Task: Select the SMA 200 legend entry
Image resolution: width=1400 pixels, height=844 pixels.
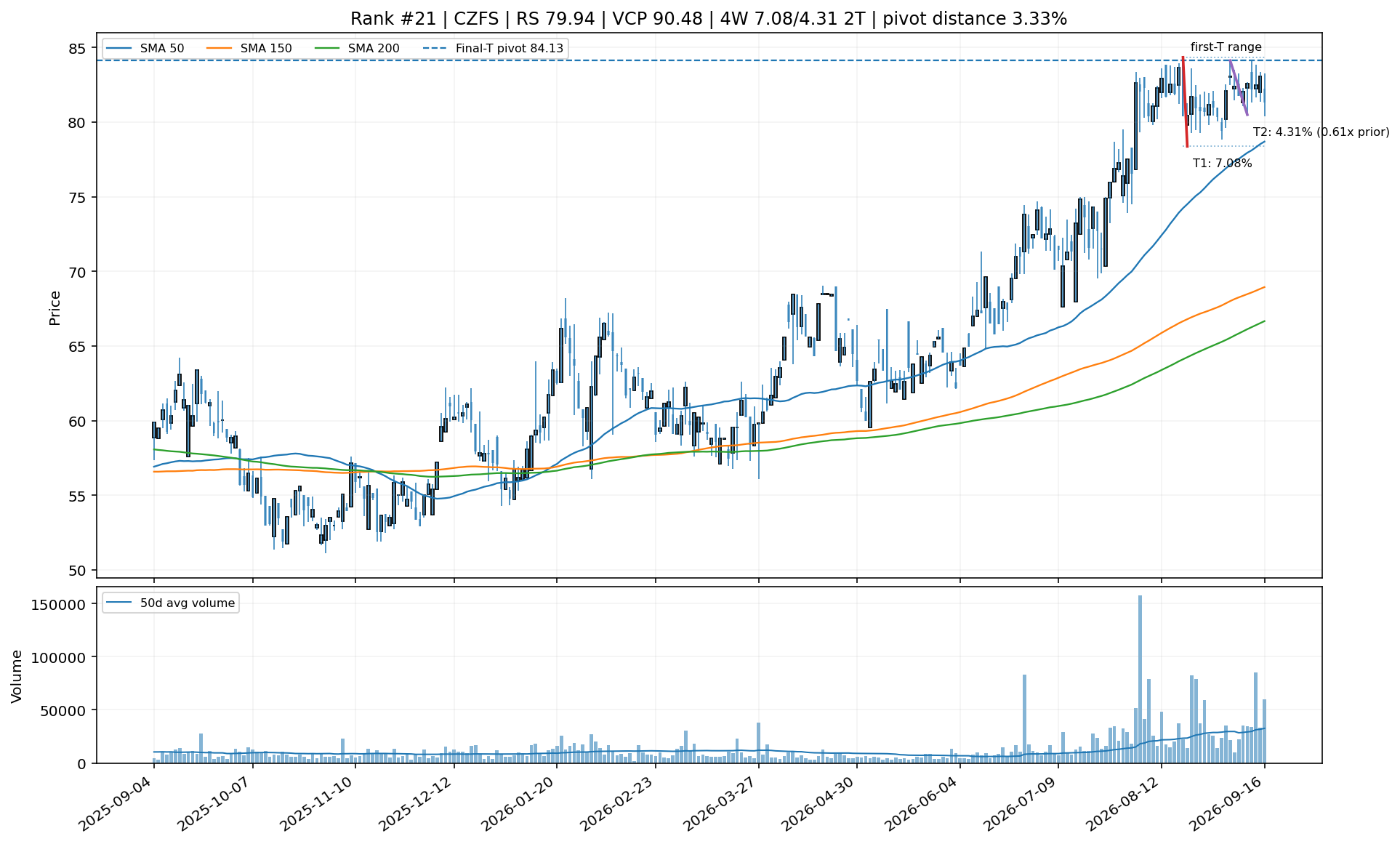Action: tap(357, 49)
